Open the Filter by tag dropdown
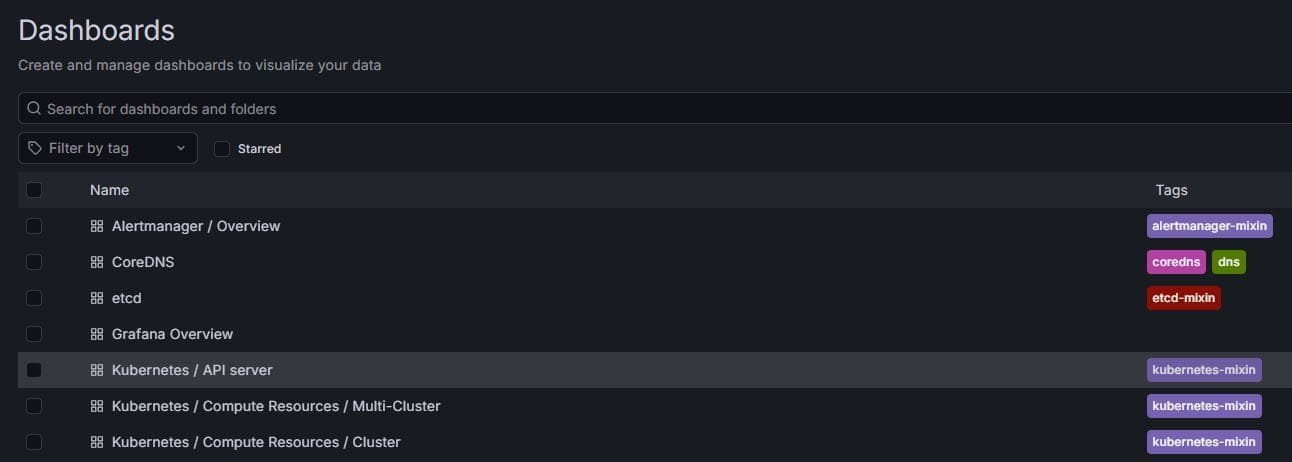Screen dimensions: 1292x462 tap(108, 148)
